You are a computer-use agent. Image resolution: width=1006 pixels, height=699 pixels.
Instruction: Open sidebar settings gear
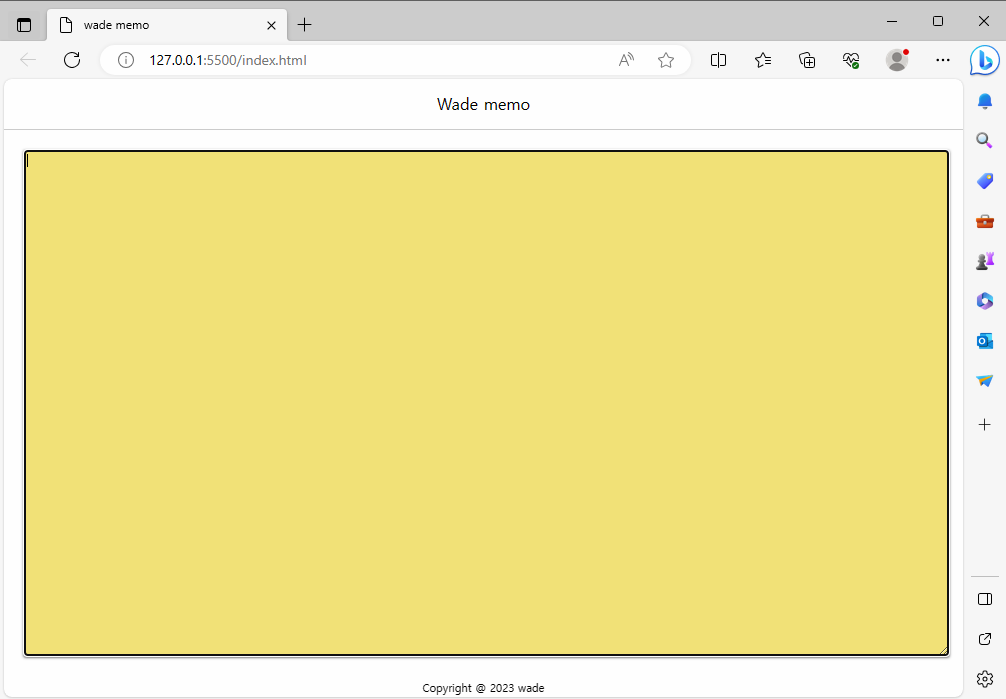point(985,678)
